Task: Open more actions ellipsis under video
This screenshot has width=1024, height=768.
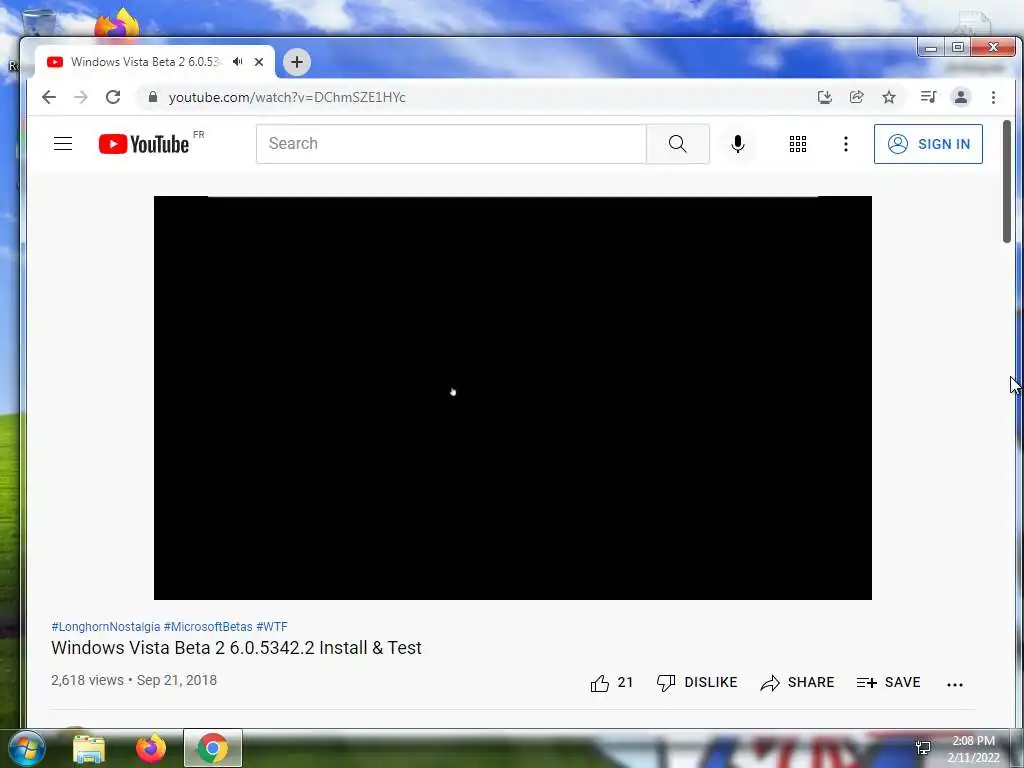Action: 955,684
